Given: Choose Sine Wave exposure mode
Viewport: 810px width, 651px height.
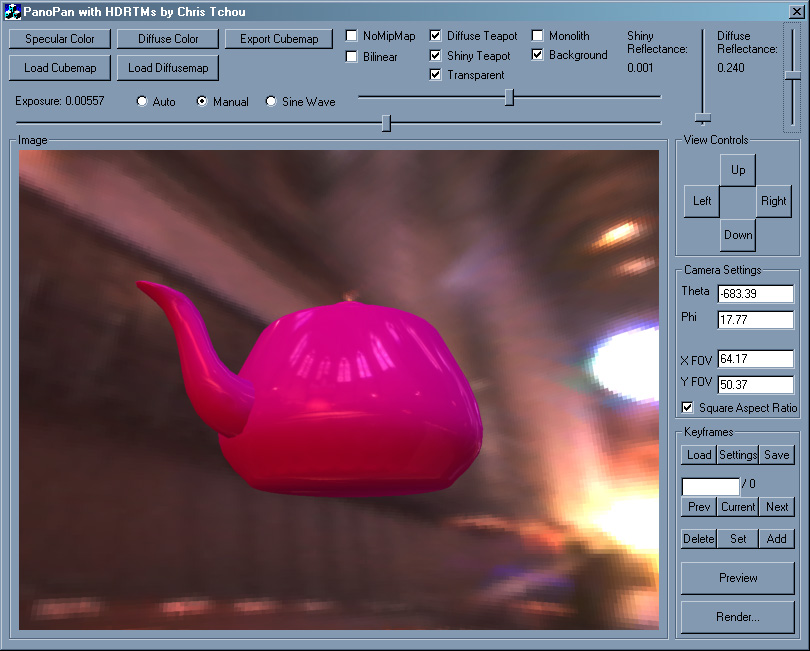Looking at the screenshot, I should [x=271, y=102].
